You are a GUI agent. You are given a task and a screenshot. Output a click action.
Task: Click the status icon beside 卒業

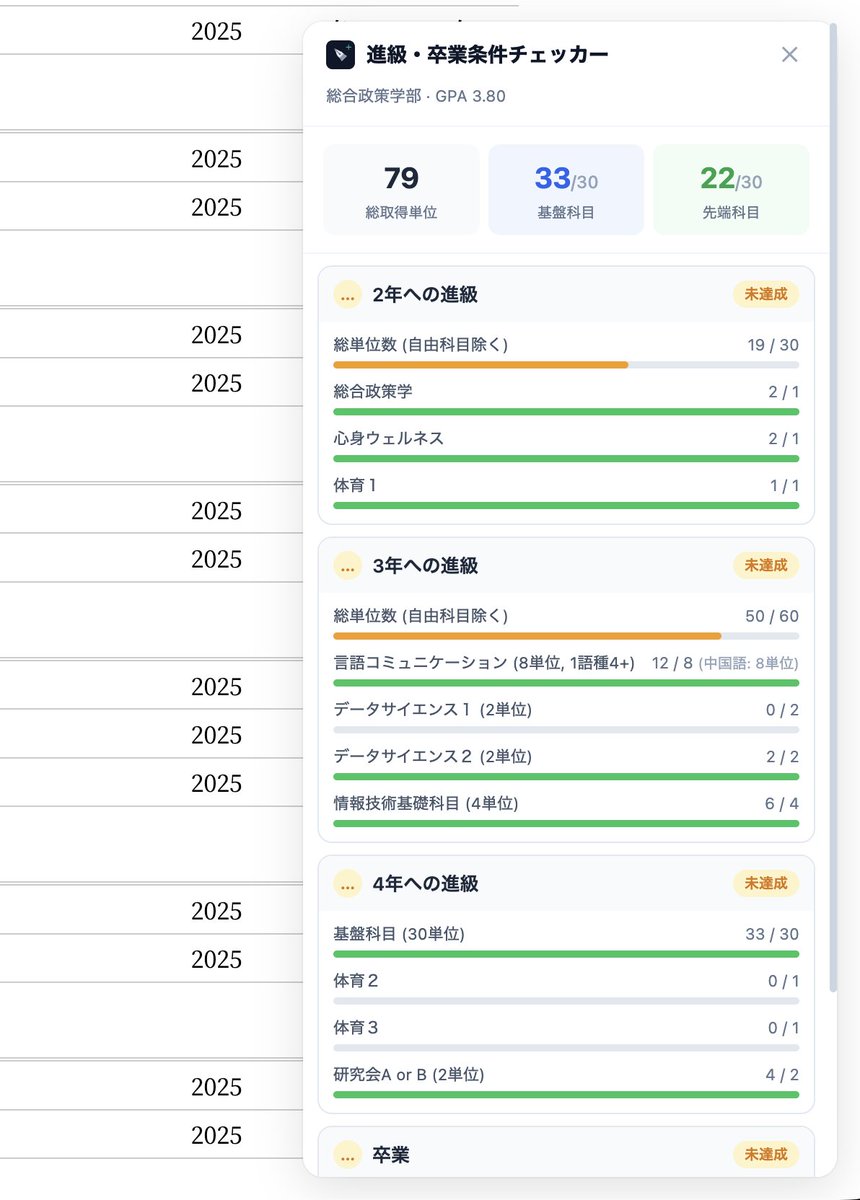pos(347,1155)
